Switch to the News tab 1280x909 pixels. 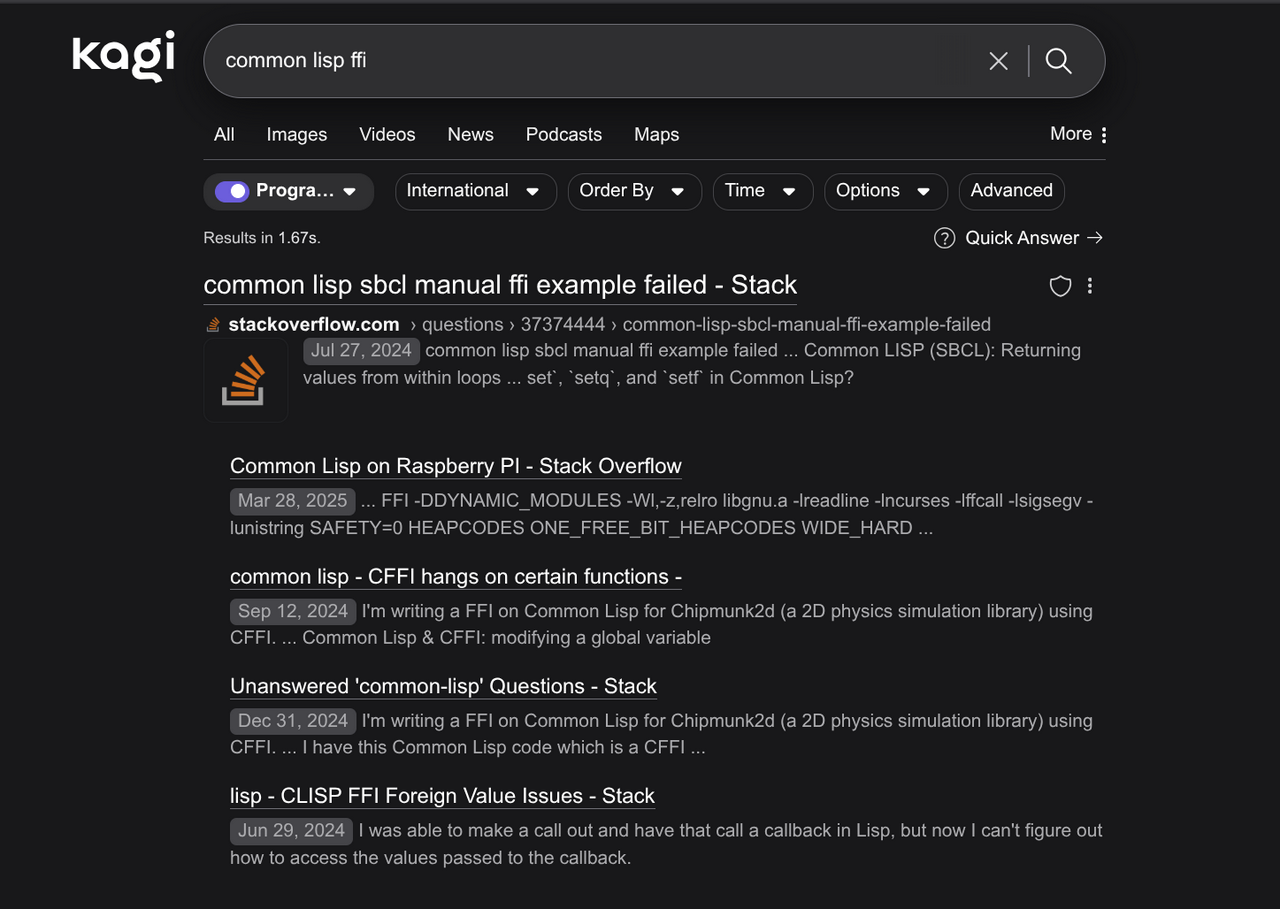(x=470, y=135)
